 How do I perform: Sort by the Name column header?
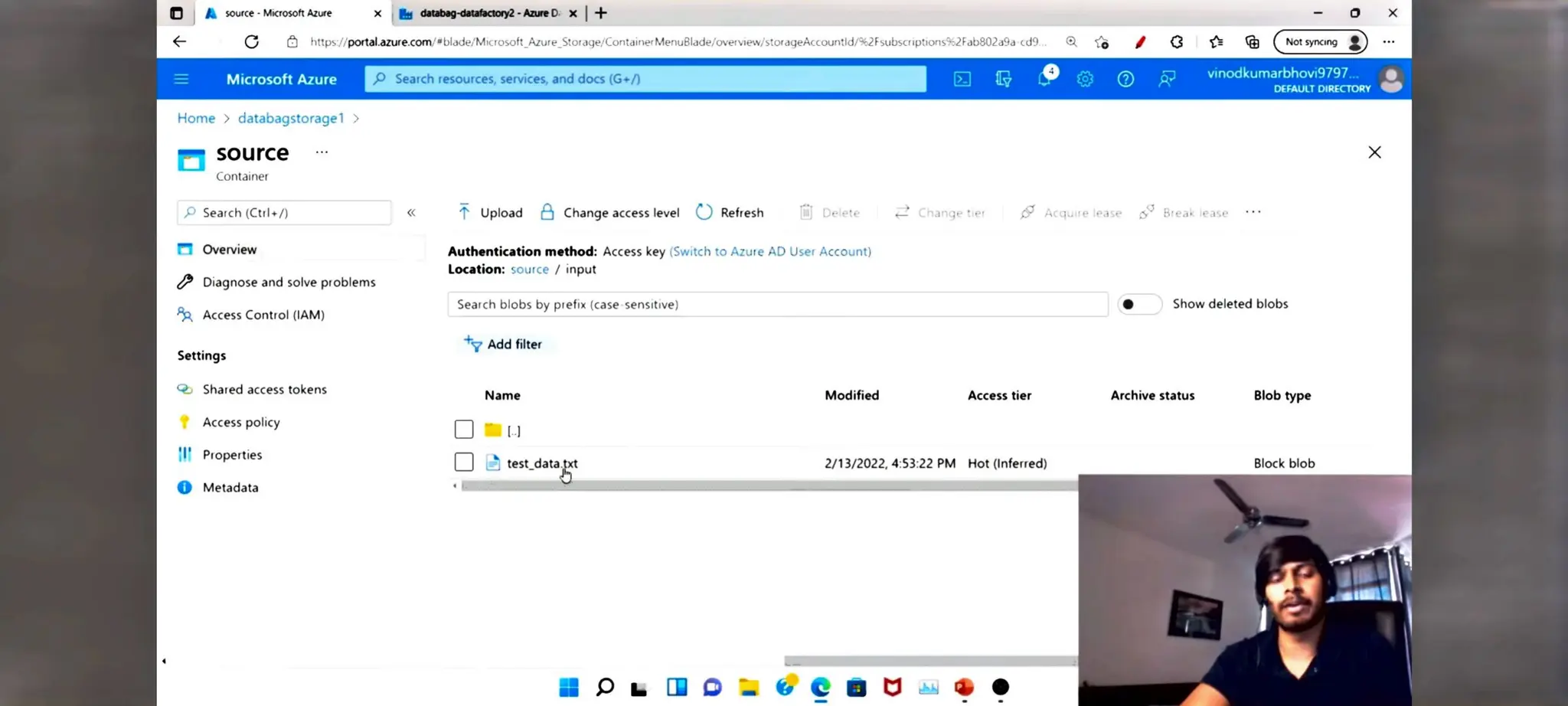tap(502, 395)
